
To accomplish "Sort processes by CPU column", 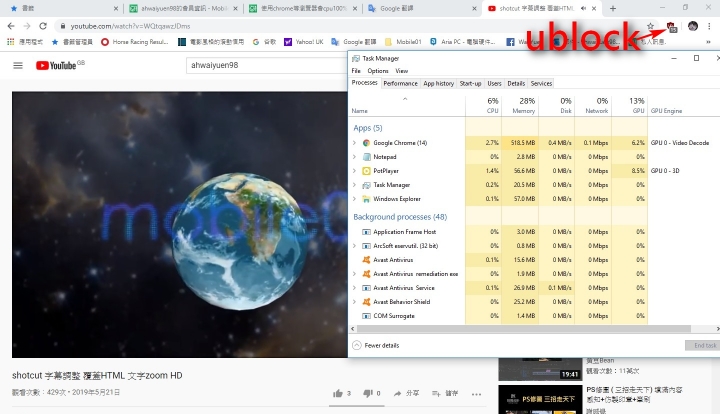I will (x=484, y=105).
